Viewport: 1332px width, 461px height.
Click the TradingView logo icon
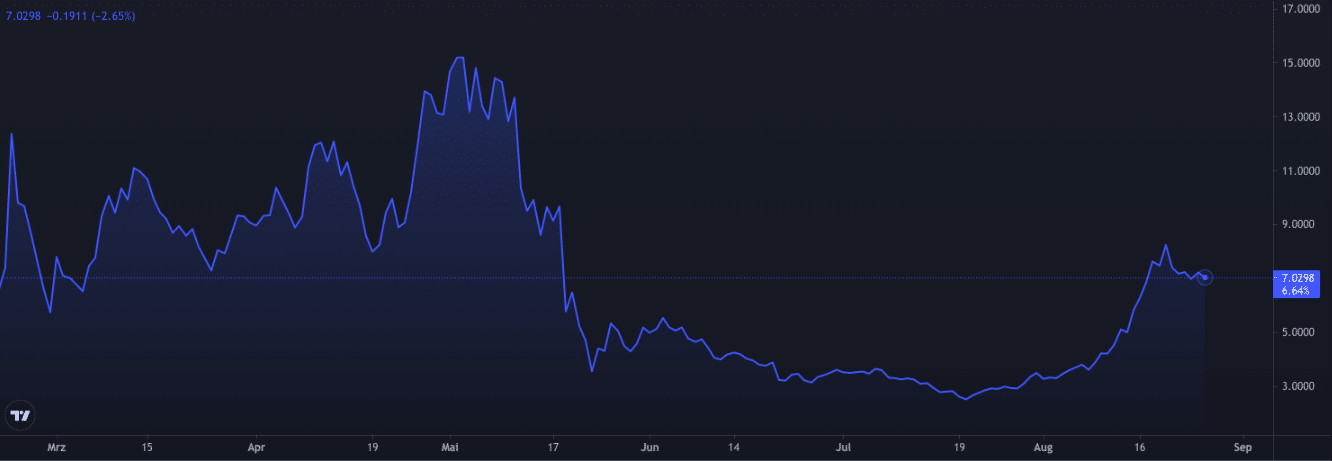click(x=20, y=415)
